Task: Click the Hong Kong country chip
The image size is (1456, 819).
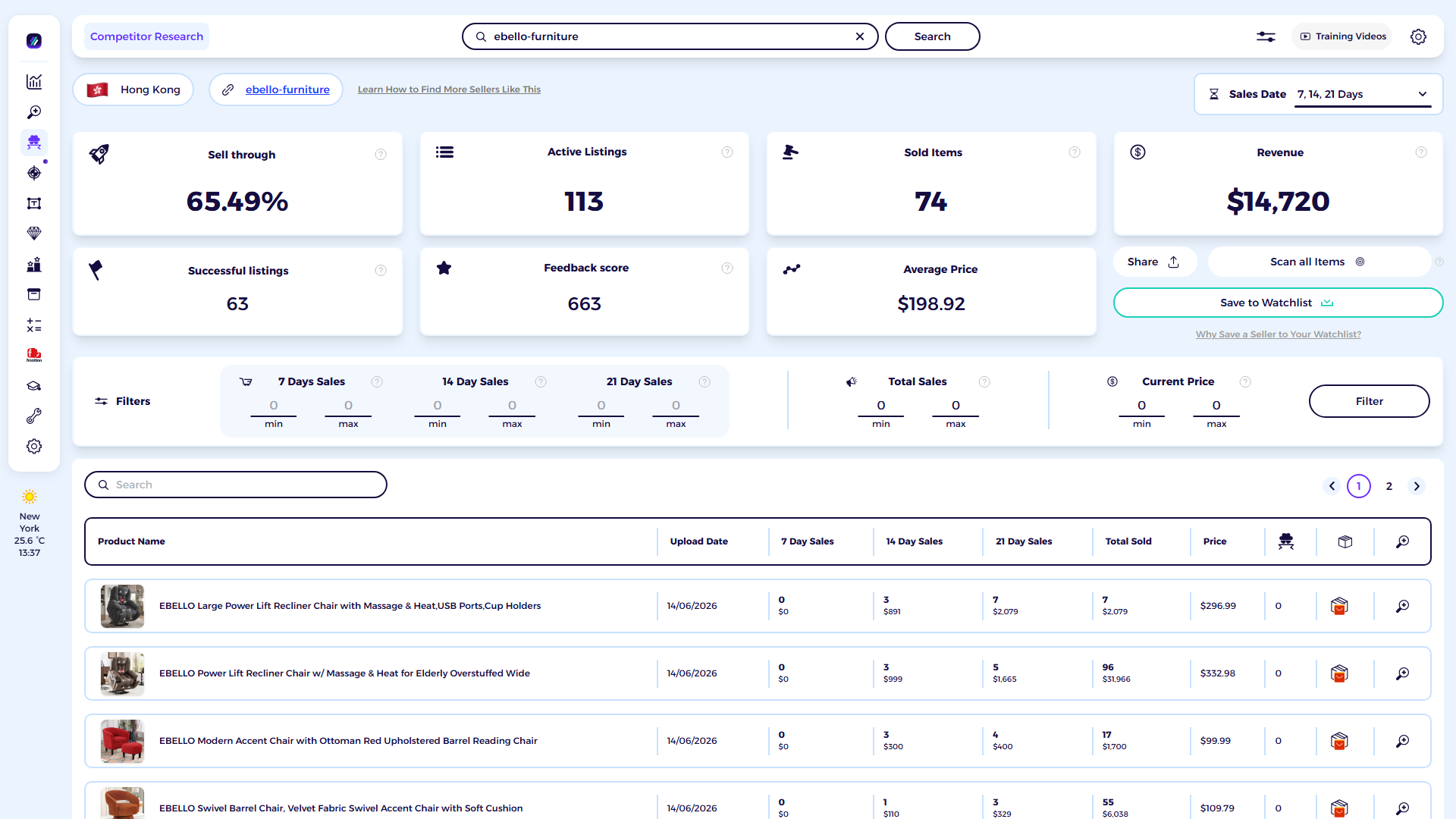Action: pyautogui.click(x=133, y=89)
